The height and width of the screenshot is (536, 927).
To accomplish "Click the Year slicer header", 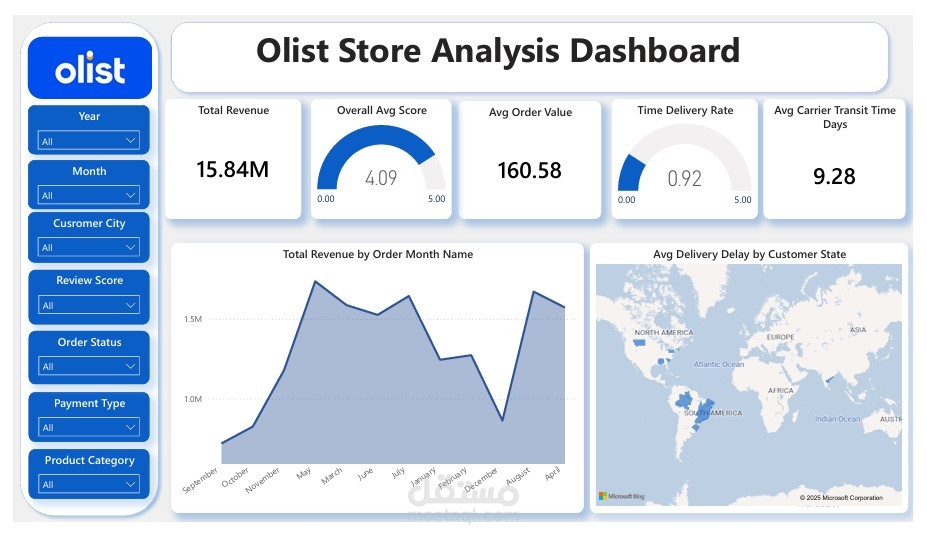I will pyautogui.click(x=89, y=116).
